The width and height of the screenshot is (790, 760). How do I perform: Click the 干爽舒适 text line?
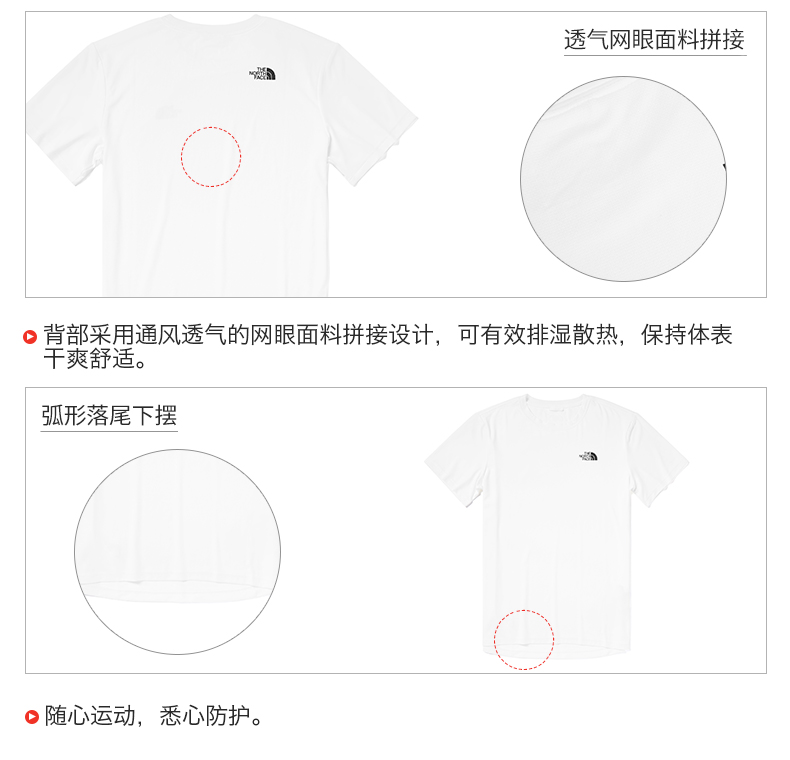pyautogui.click(x=95, y=359)
